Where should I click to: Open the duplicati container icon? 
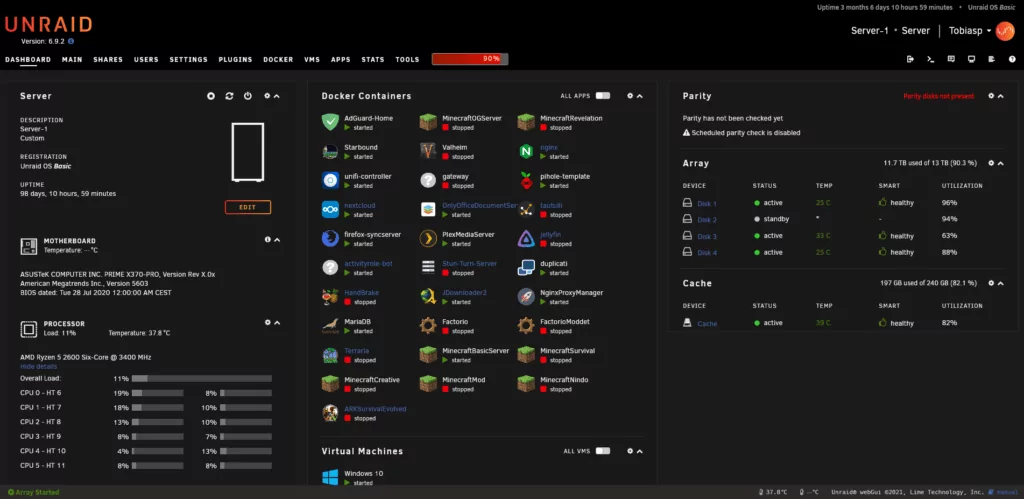tap(526, 267)
